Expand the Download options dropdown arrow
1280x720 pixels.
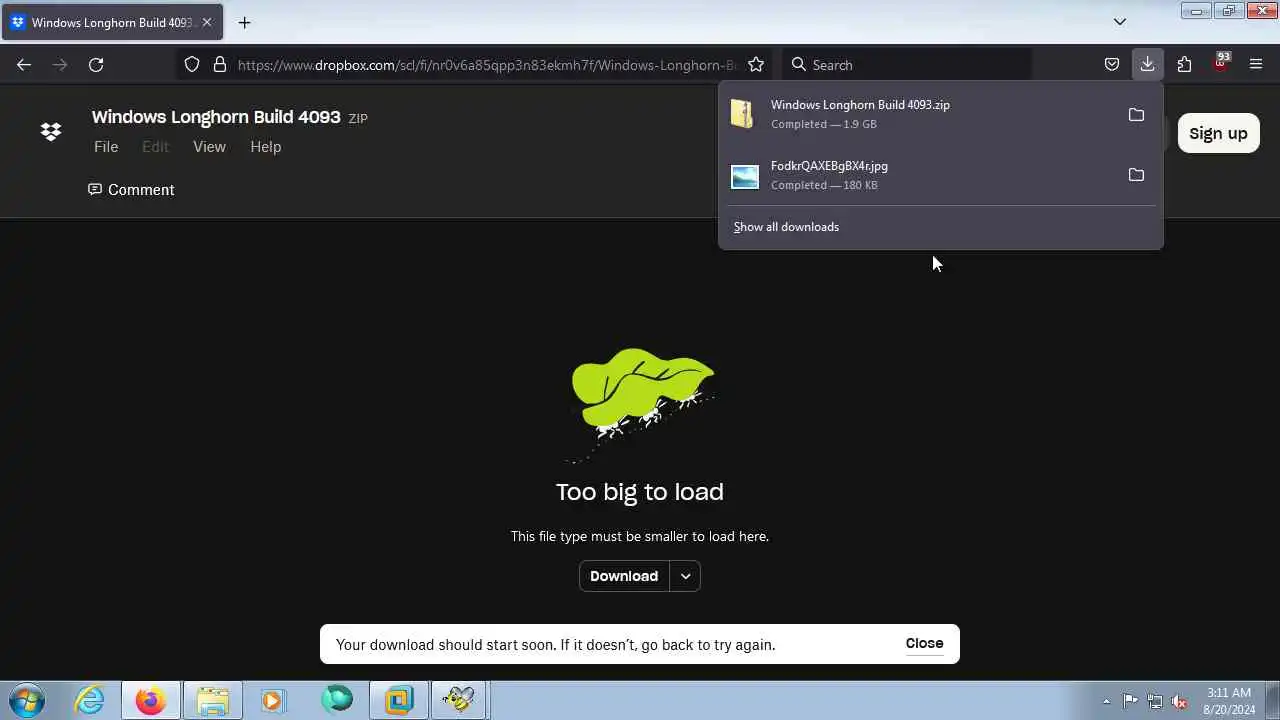point(685,576)
